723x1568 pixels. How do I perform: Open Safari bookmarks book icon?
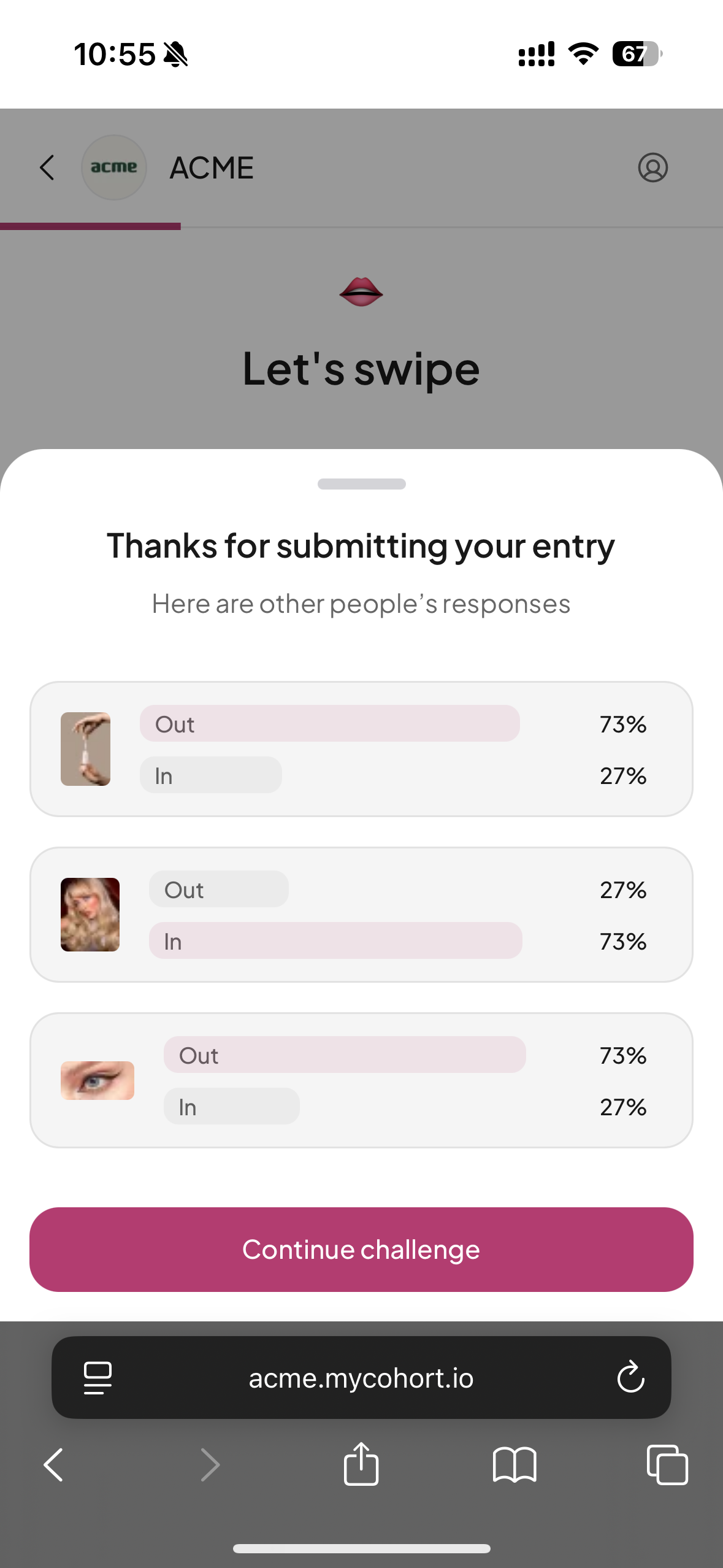point(515,1464)
